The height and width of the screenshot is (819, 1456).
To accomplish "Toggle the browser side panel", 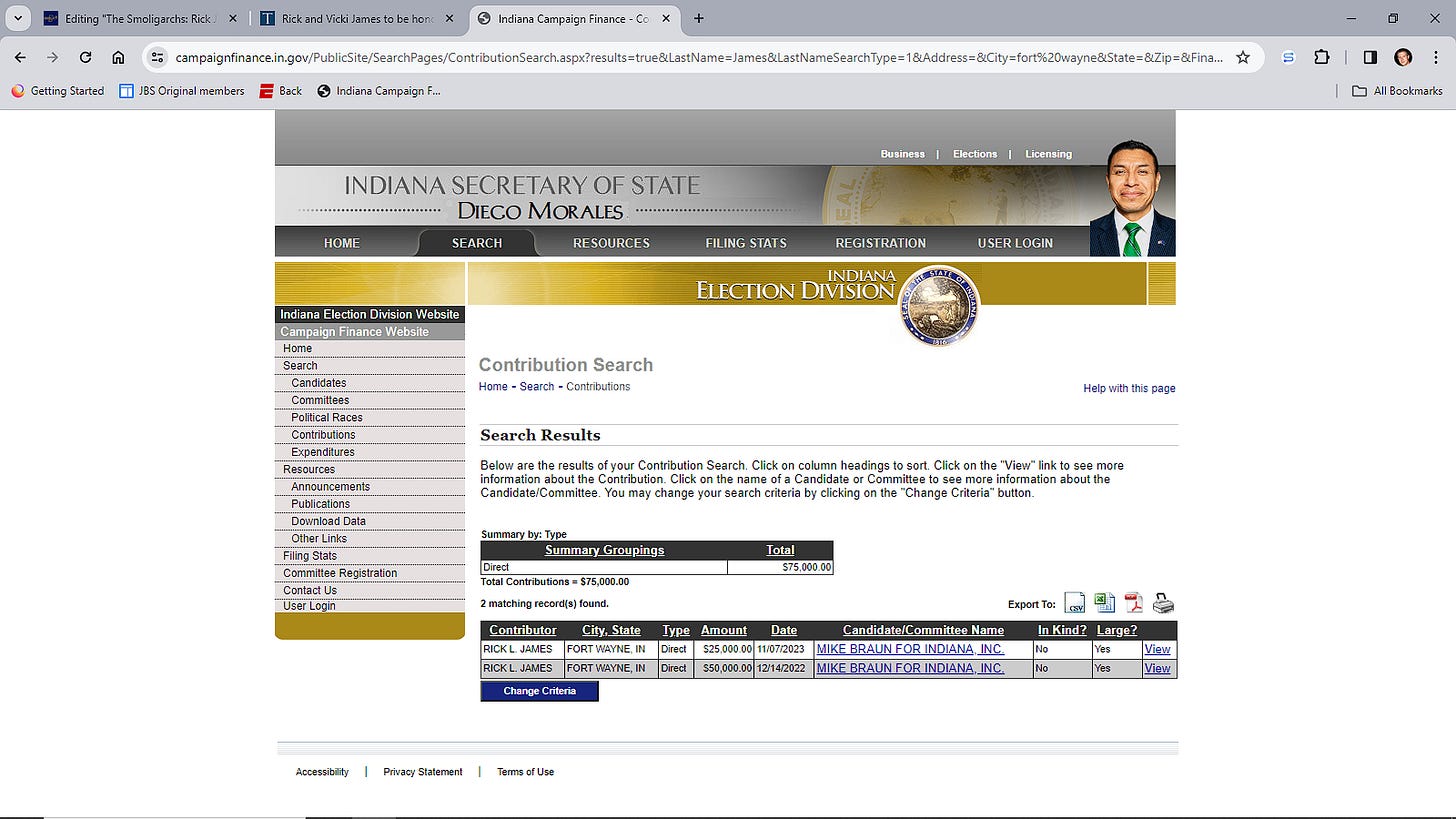I will (x=1370, y=57).
